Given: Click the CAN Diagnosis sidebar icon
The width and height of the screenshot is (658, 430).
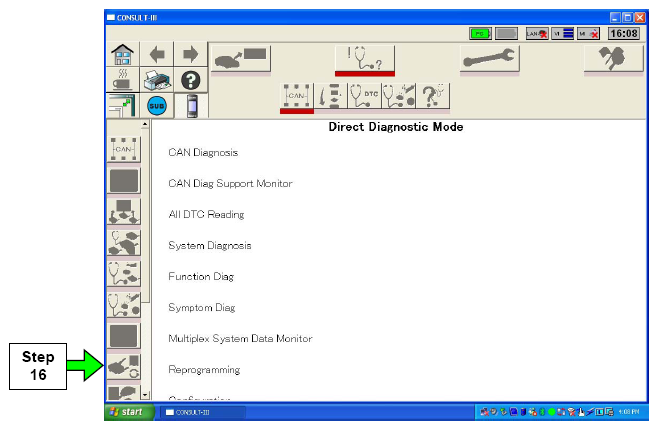Looking at the screenshot, I should (124, 150).
